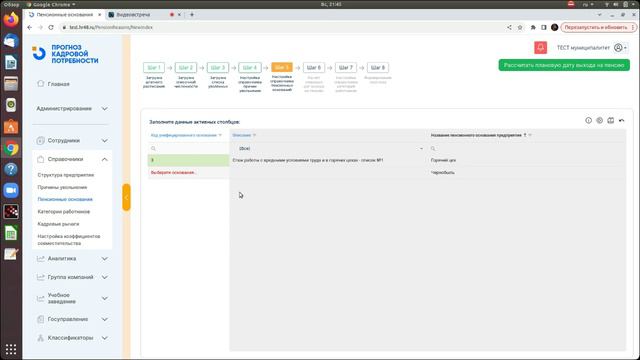
Task: Expand the Сотрудники menu chevron
Action: (x=104, y=140)
